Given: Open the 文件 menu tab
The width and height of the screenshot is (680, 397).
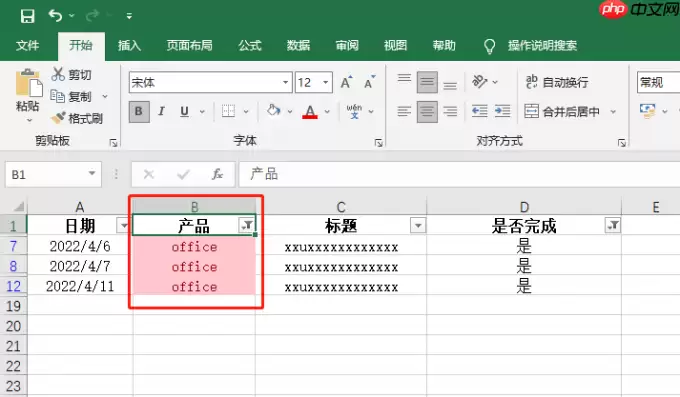Looking at the screenshot, I should (27, 45).
